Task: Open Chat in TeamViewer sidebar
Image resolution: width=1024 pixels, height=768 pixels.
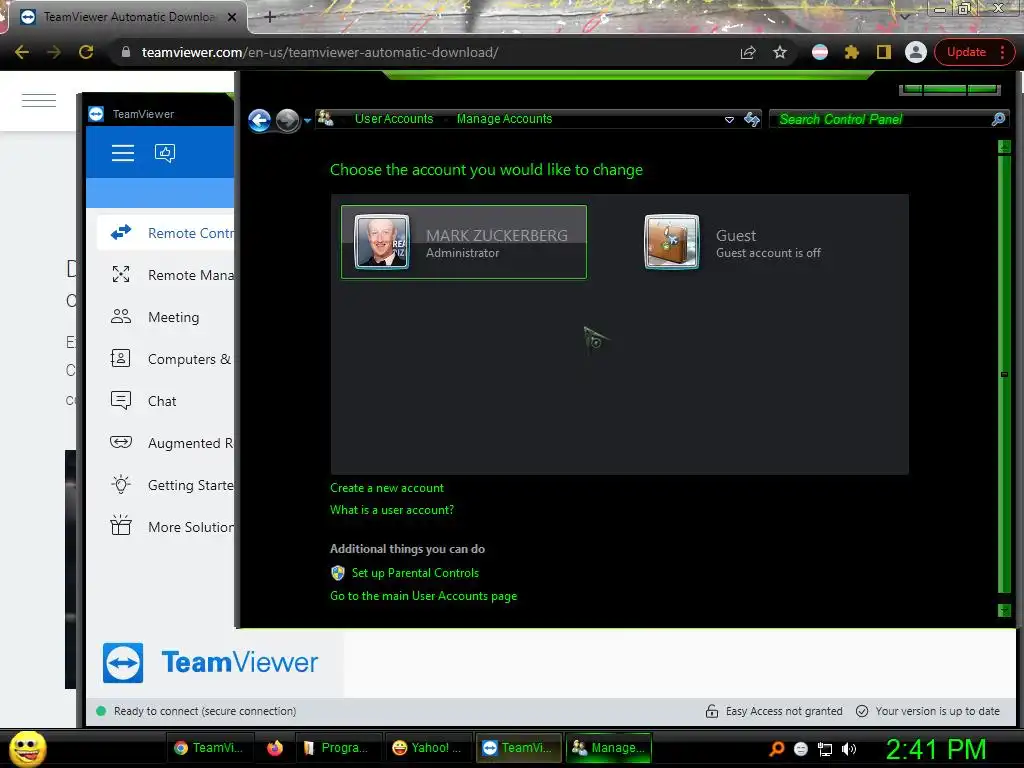Action: [x=167, y=400]
